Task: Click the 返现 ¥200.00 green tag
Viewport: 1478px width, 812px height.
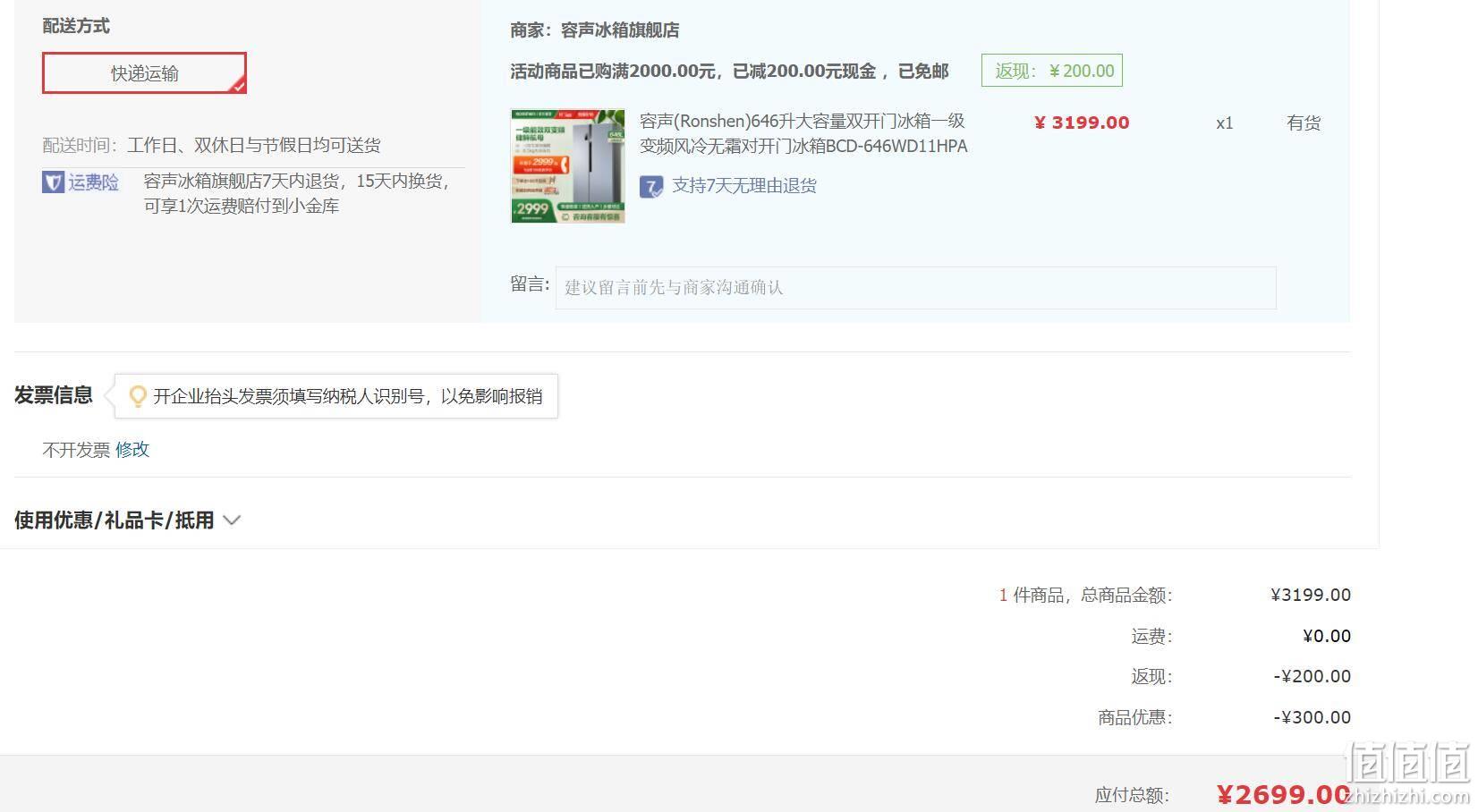Action: pyautogui.click(x=1052, y=71)
